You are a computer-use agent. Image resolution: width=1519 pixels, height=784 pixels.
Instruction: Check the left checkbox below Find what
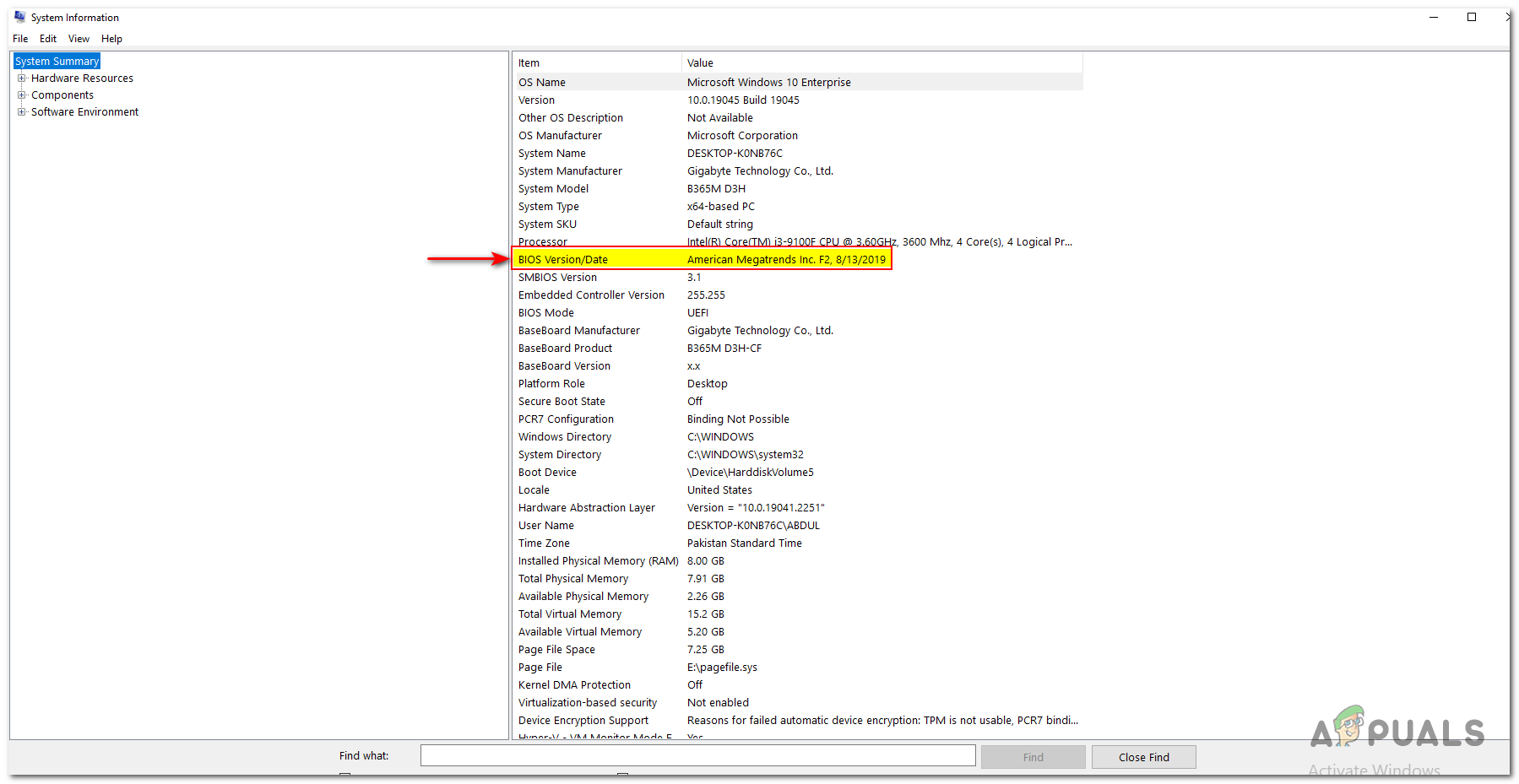click(x=344, y=777)
